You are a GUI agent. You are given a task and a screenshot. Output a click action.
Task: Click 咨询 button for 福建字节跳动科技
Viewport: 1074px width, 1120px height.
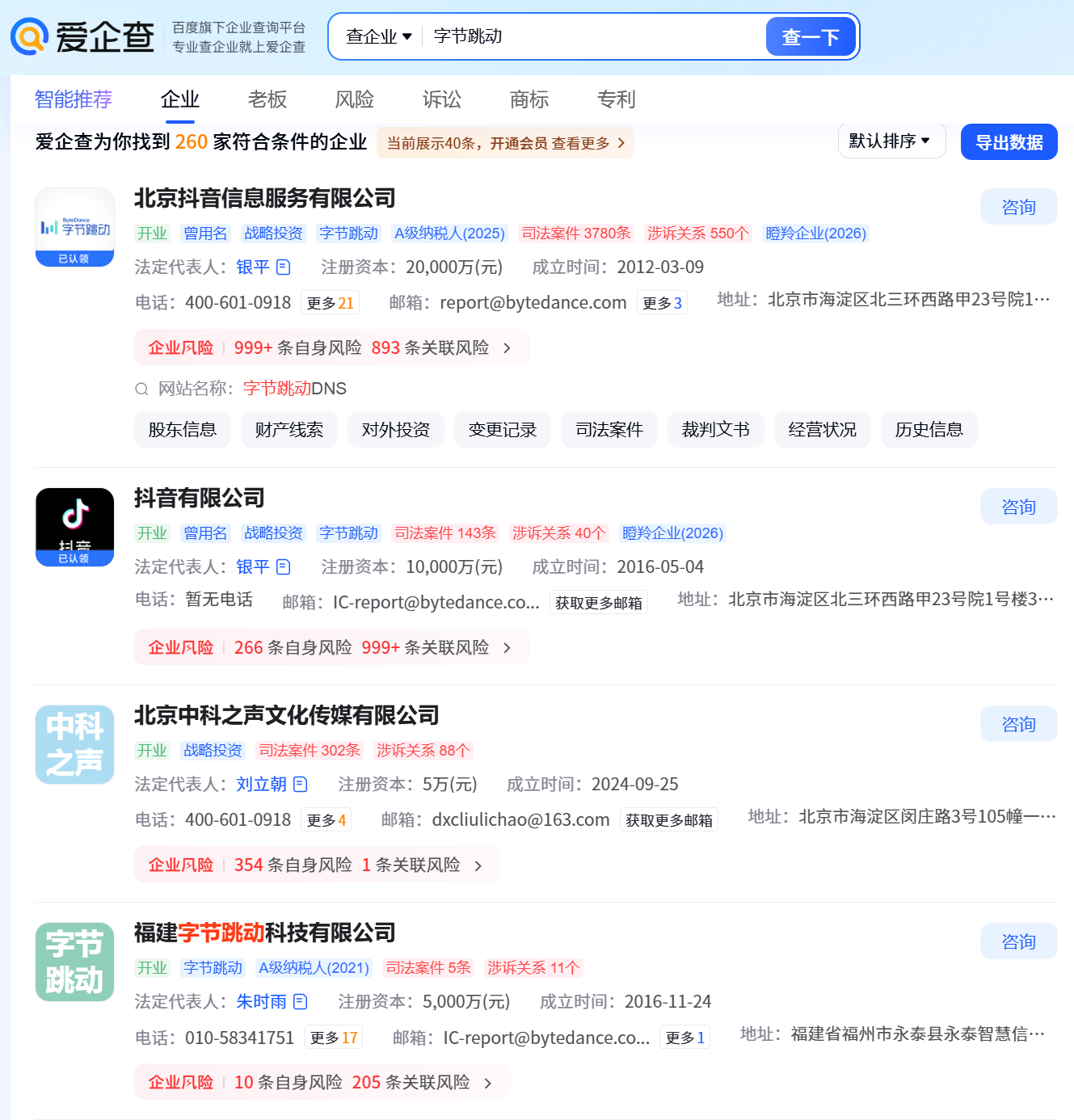point(1019,941)
